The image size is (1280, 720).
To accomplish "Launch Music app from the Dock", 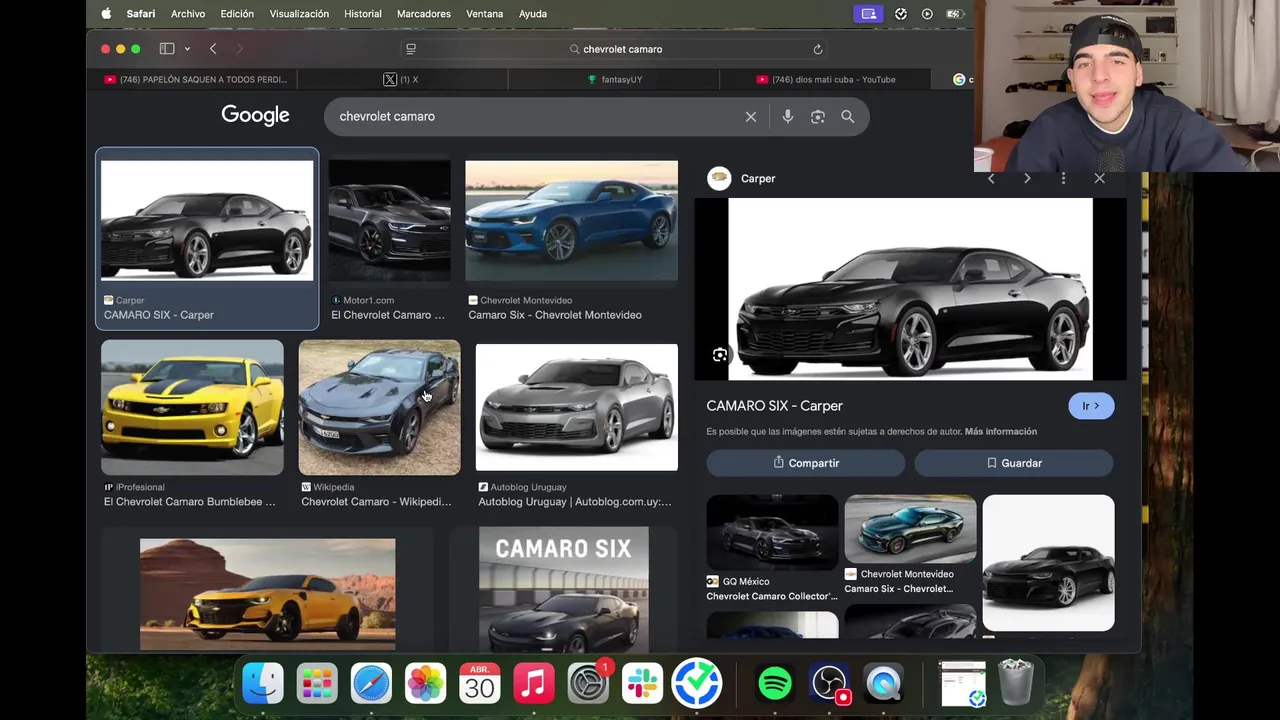I will click(x=534, y=684).
